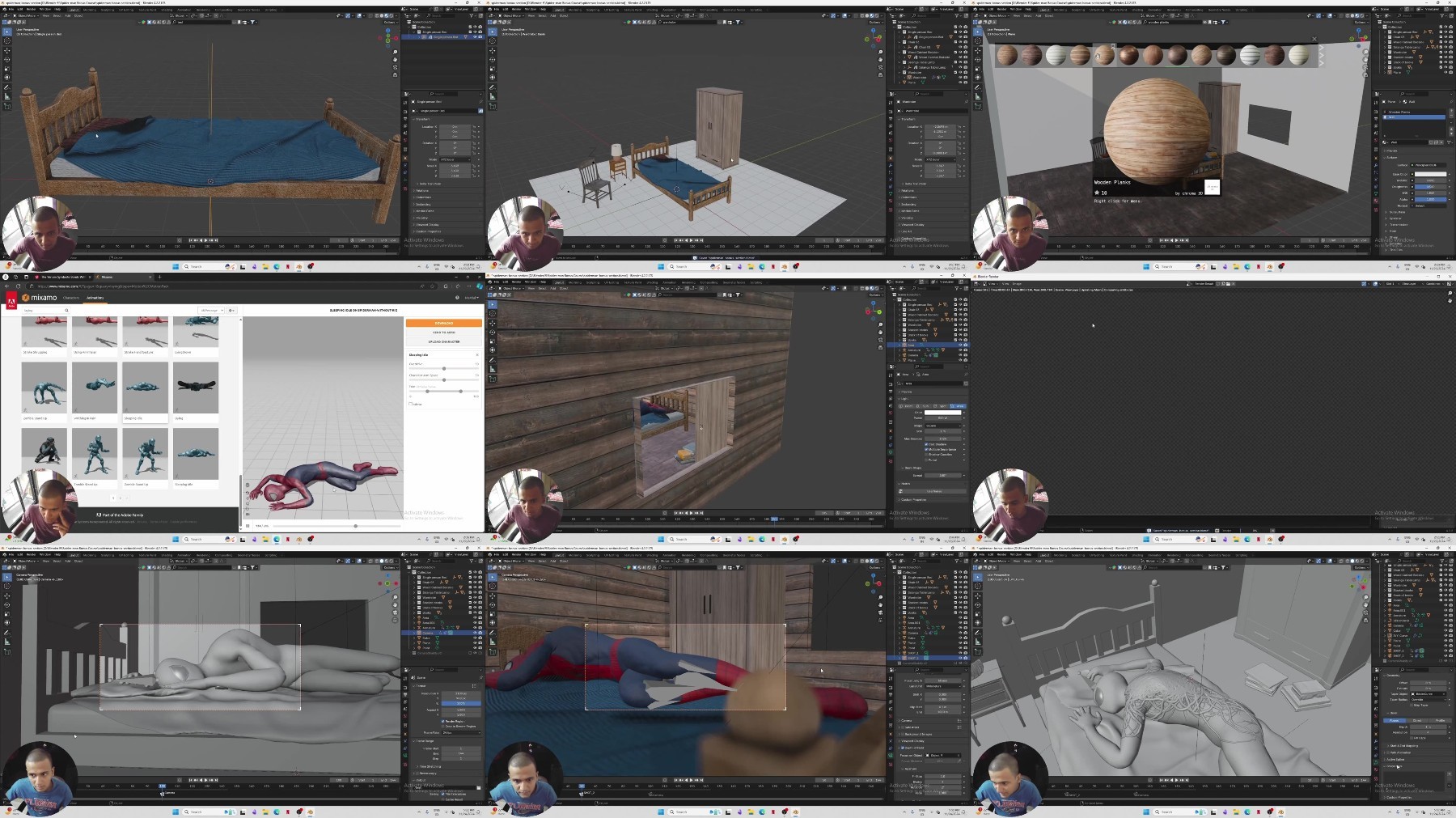Viewport: 1456px width, 818px height.
Task: Open Render properties tab in Wooden Planks screenshot
Action: (x=1376, y=112)
